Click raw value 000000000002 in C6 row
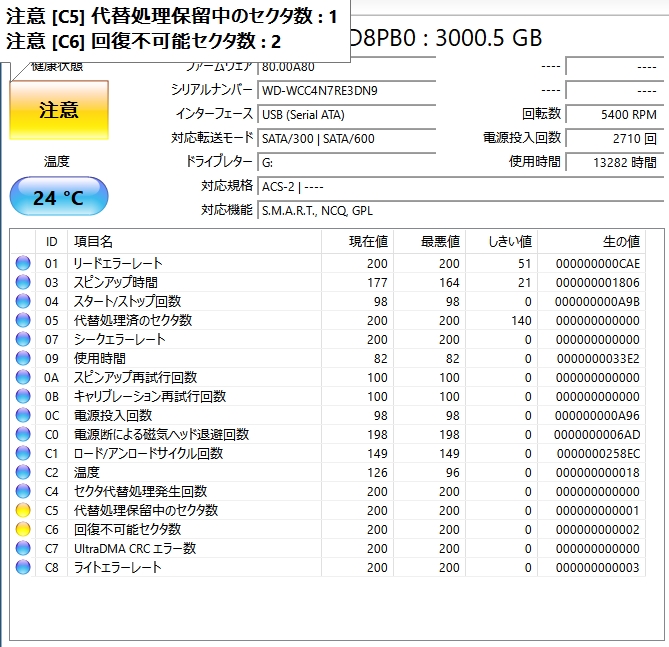669x647 pixels. pyautogui.click(x=597, y=529)
